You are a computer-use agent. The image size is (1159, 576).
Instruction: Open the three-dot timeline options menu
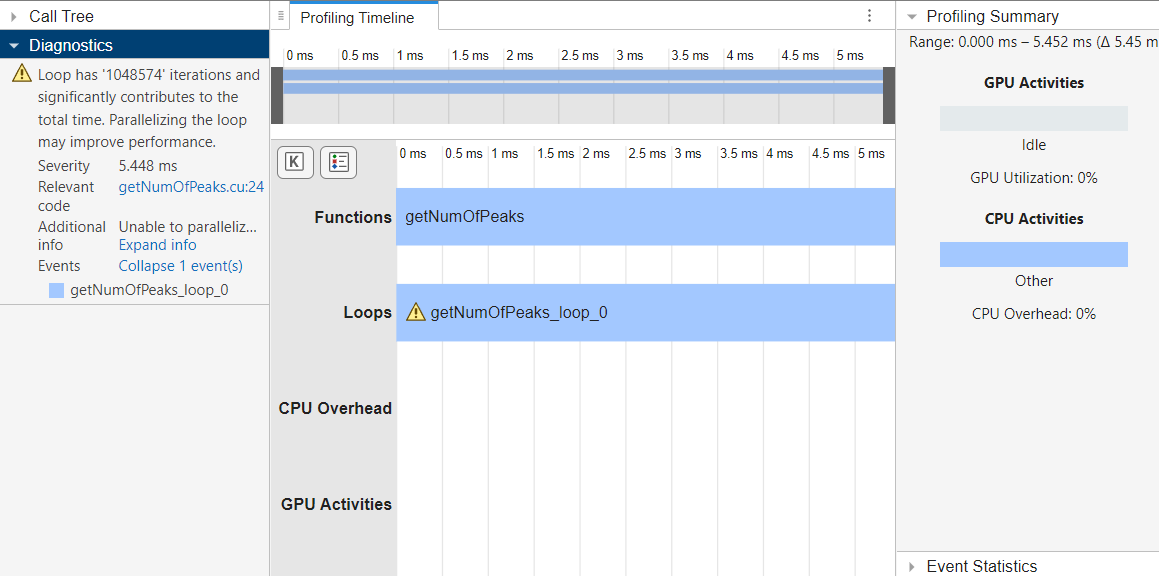(x=869, y=16)
